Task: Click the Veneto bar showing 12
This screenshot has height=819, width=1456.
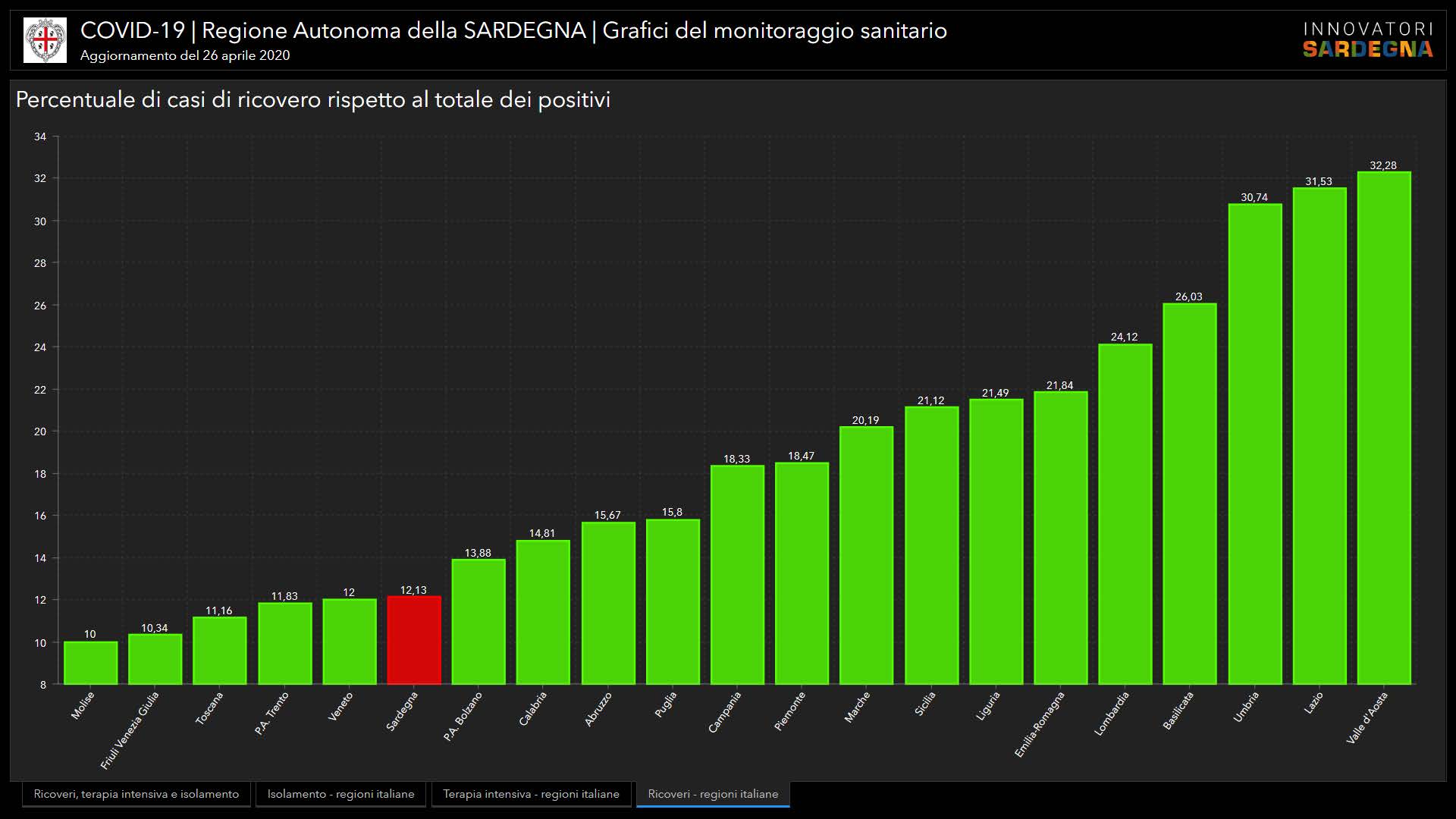Action: click(350, 642)
